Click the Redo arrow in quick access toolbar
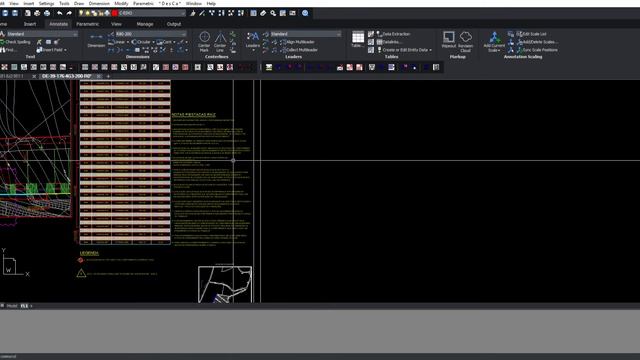The width and height of the screenshot is (640, 360). point(69,13)
